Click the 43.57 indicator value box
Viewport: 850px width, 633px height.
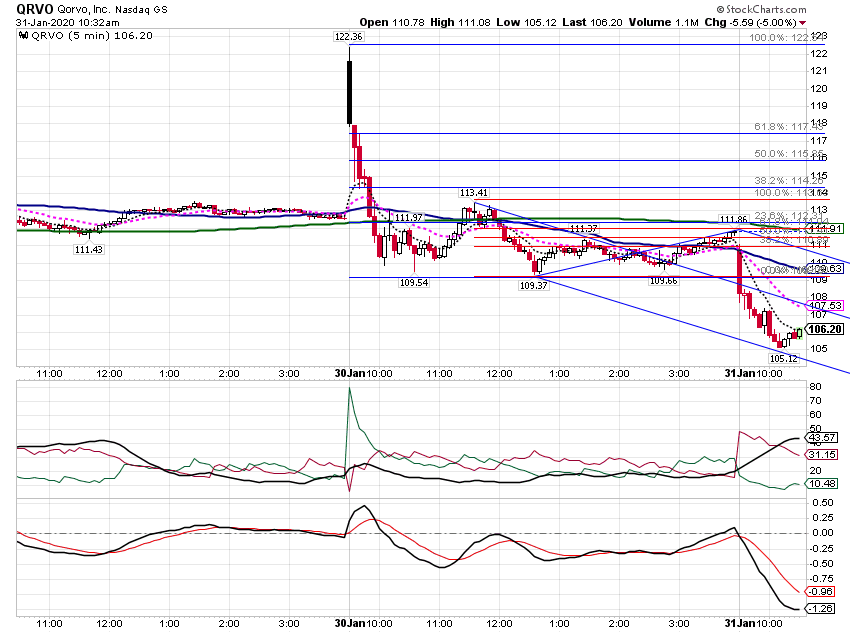[x=822, y=437]
